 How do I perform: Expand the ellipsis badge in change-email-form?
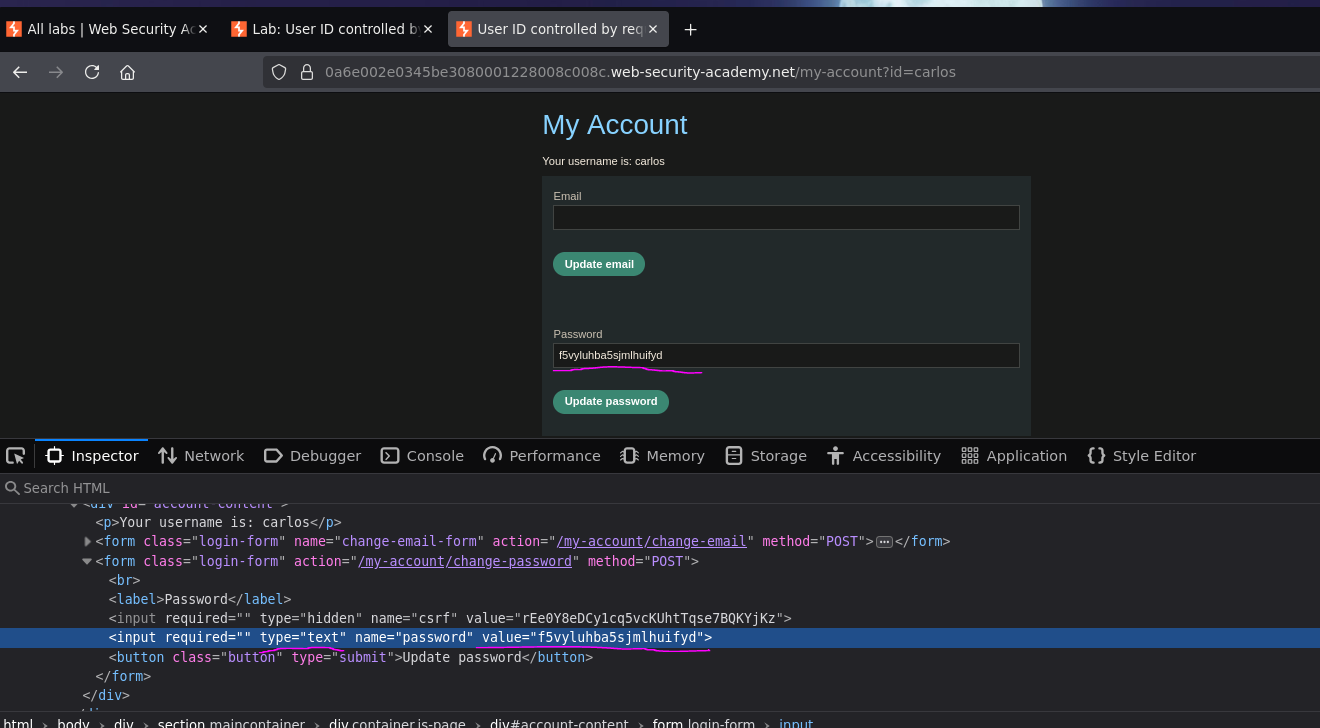tap(884, 541)
